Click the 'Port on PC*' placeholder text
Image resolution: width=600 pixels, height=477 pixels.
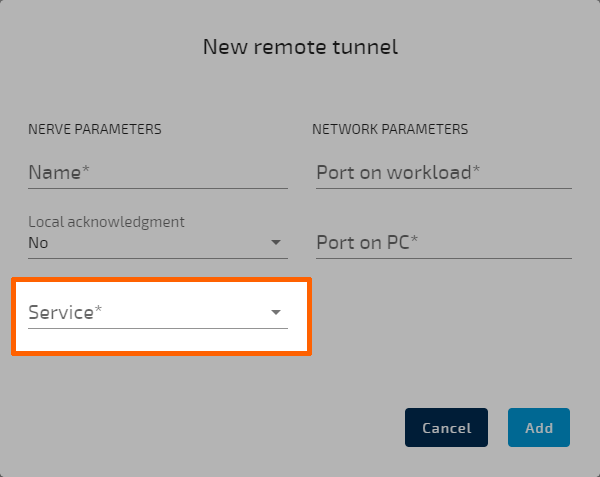pyautogui.click(x=367, y=242)
